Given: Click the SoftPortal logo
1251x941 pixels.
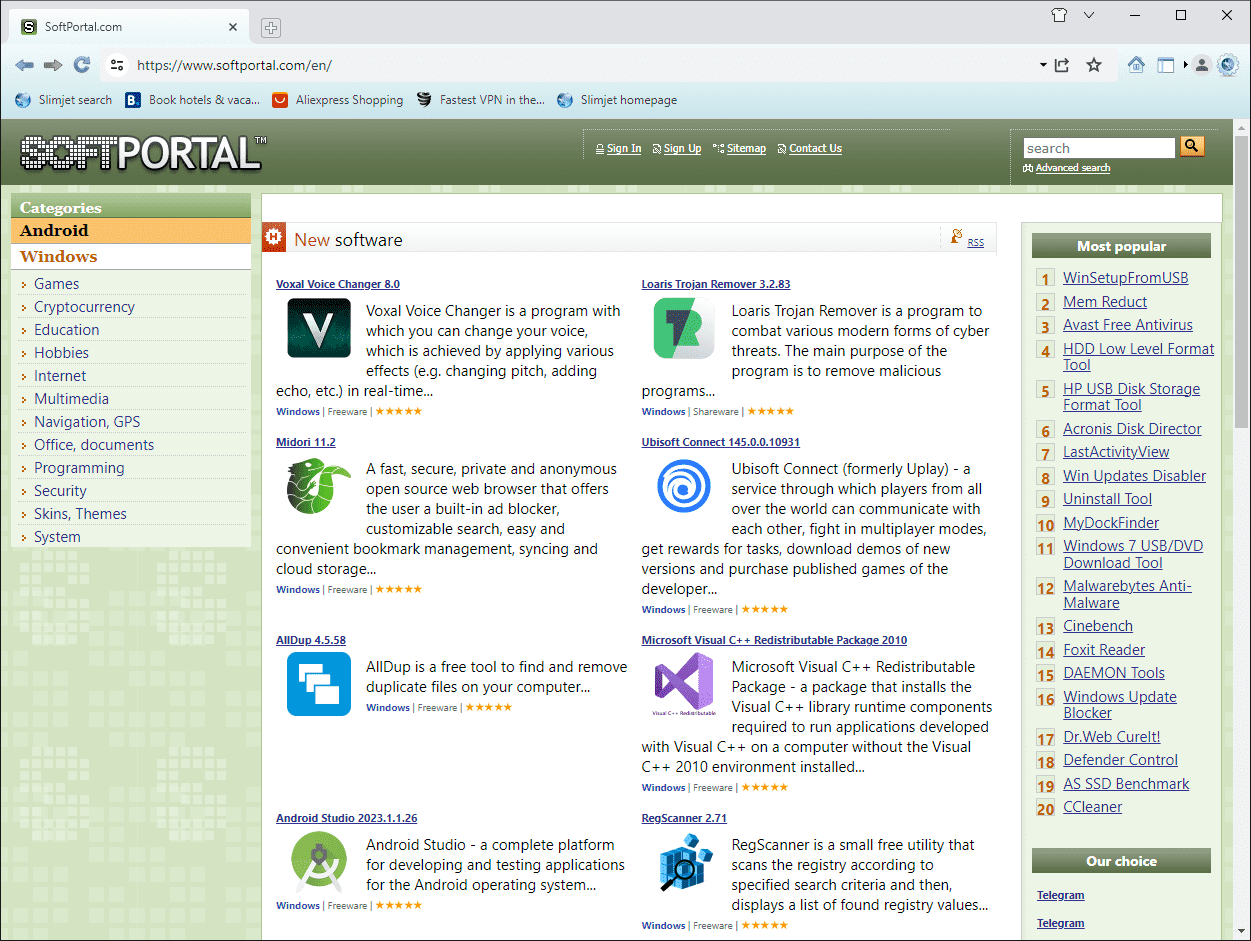Looking at the screenshot, I should pos(143,152).
